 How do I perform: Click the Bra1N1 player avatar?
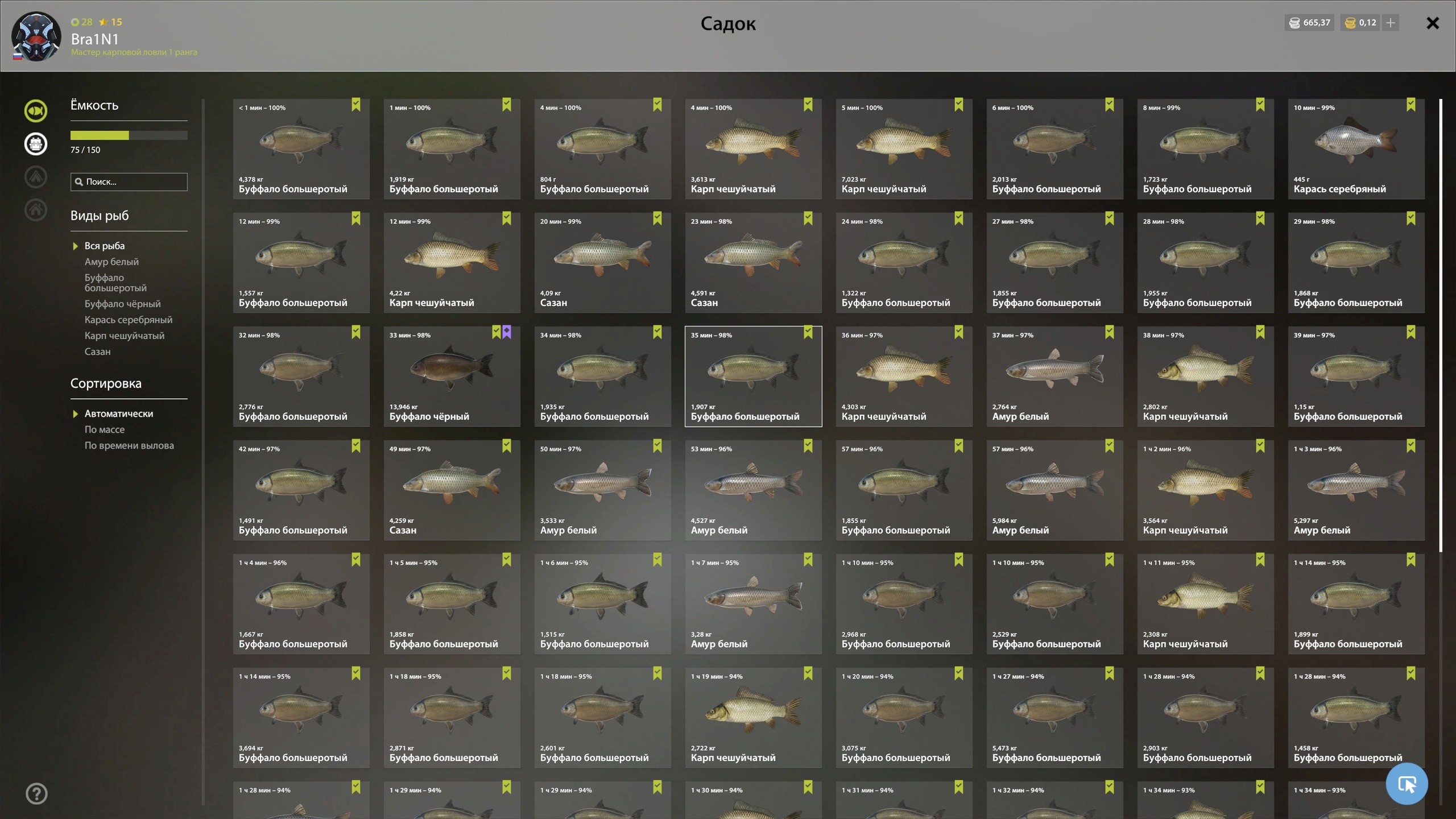pyautogui.click(x=36, y=36)
